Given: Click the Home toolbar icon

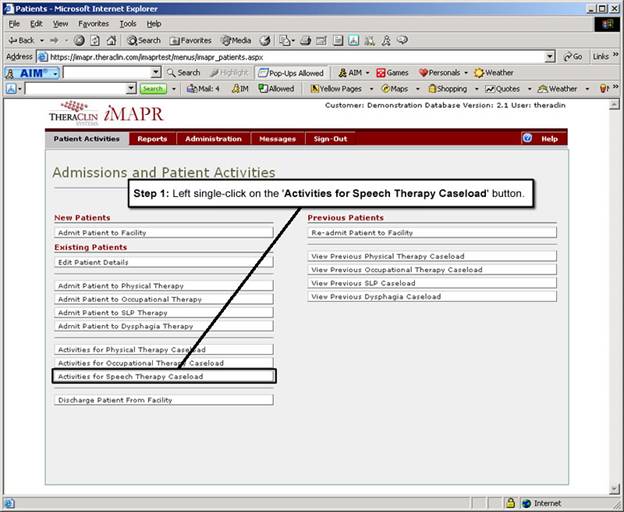Looking at the screenshot, I should [x=112, y=40].
